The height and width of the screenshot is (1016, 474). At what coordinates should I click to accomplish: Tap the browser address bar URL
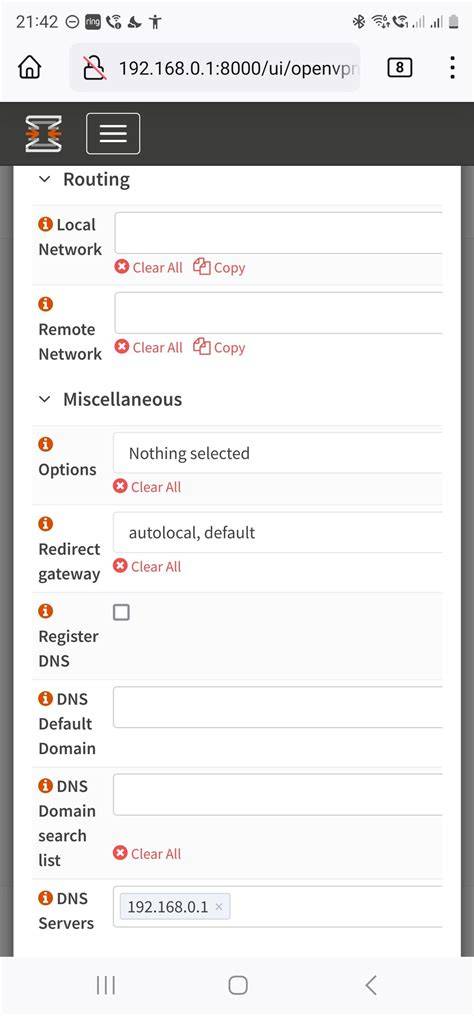pyautogui.click(x=237, y=67)
